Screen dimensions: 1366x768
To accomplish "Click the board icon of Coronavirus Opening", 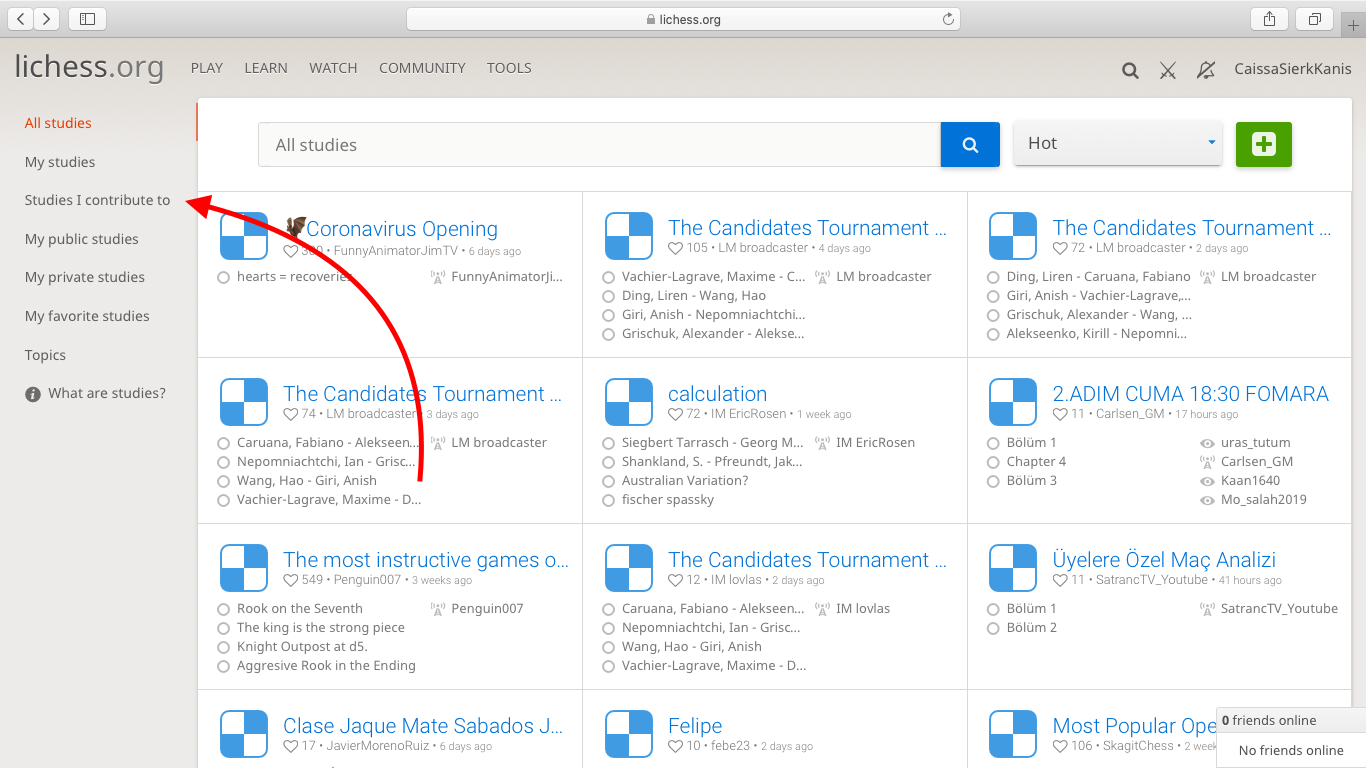I will coord(244,236).
